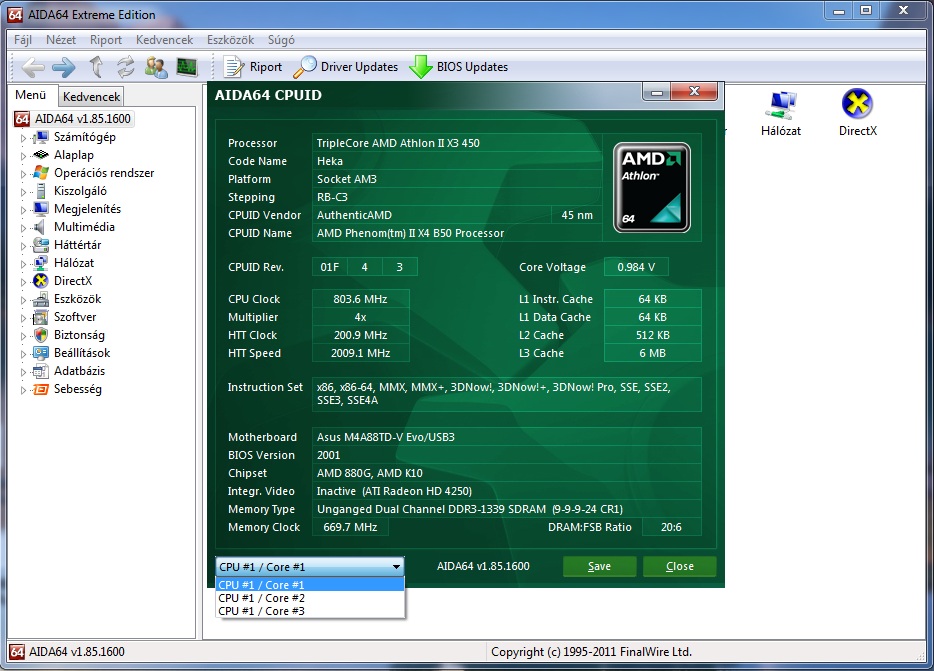This screenshot has width=934, height=671.
Task: Select Beállítások icon in the tree
Action: [41, 353]
